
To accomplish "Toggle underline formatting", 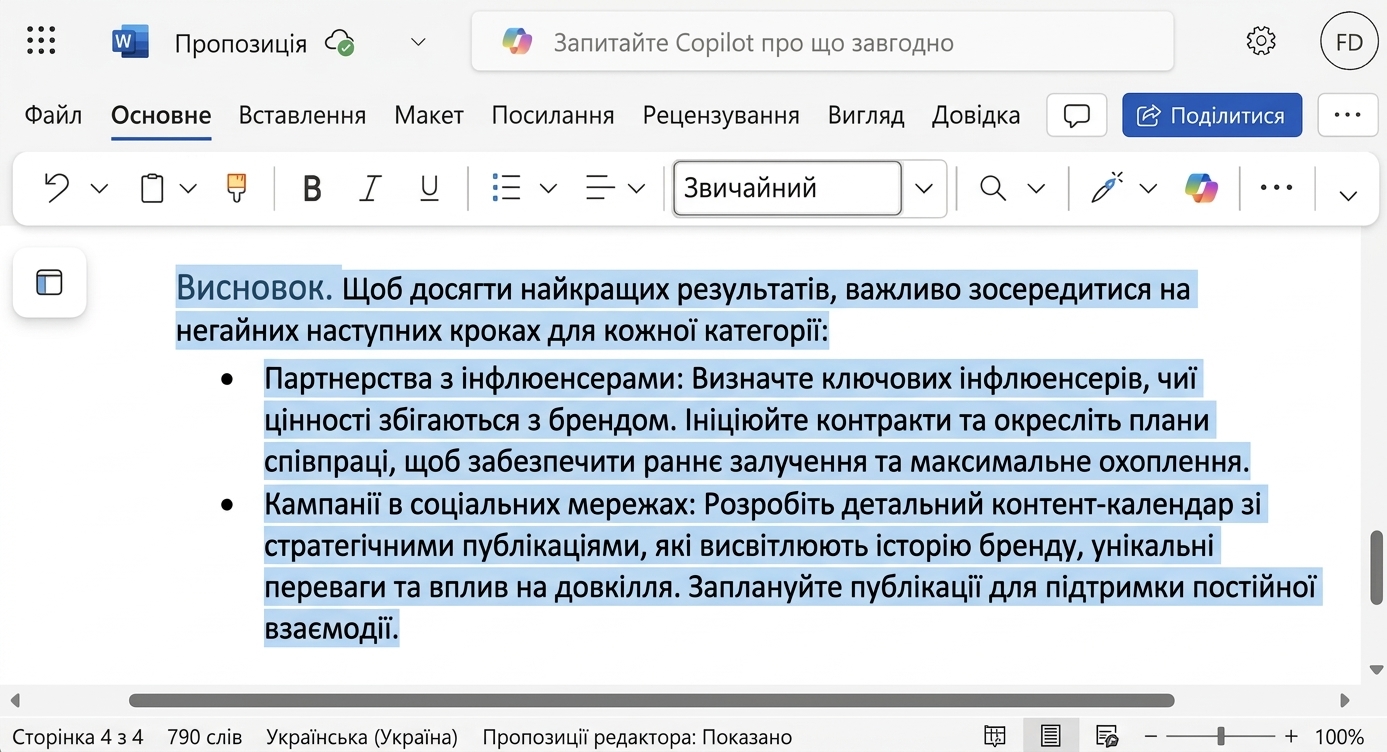I will click(x=429, y=188).
